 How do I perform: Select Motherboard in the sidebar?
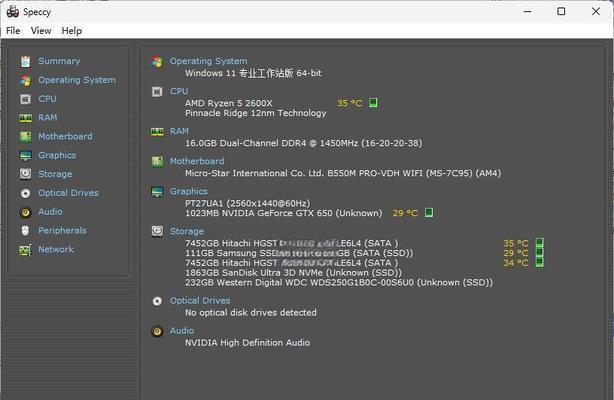(65, 136)
